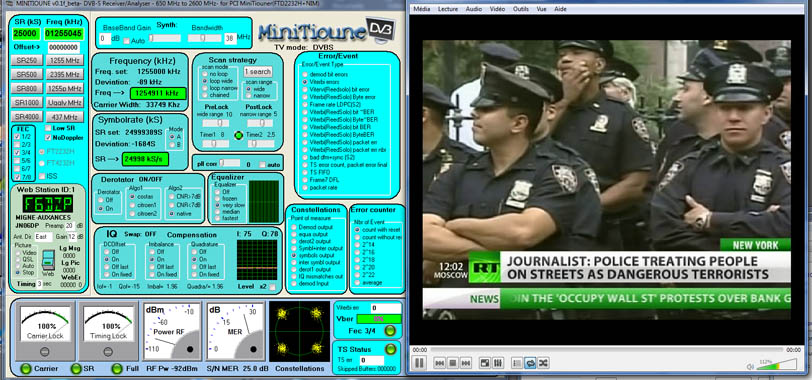Screen dimensions: 812x380
Task: Click the Offset input field
Action: click(64, 48)
